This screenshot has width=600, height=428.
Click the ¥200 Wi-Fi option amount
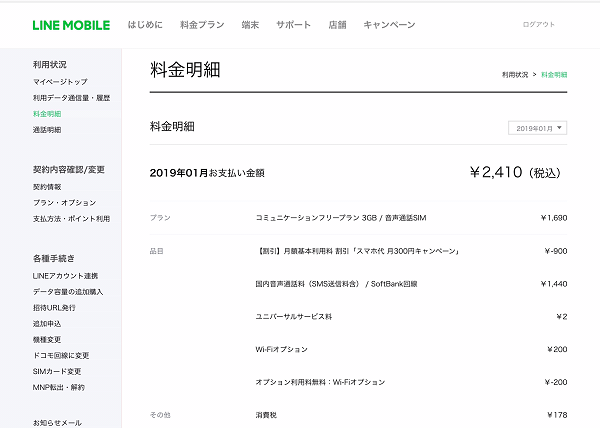pos(557,349)
